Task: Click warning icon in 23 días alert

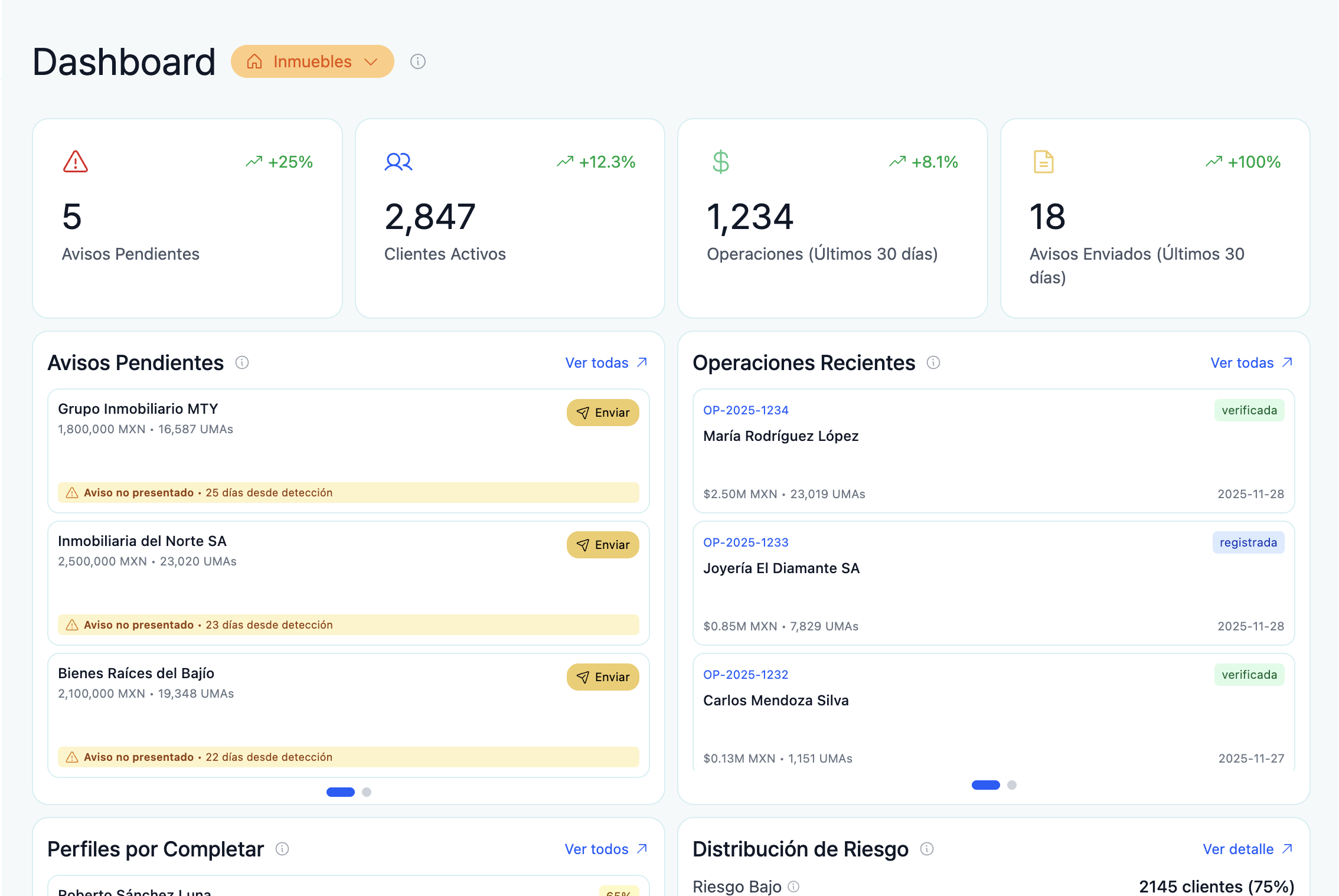Action: pos(72,625)
